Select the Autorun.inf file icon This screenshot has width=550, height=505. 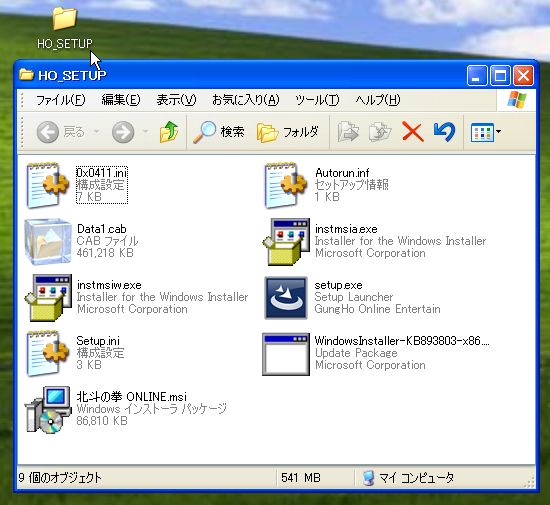click(x=286, y=185)
